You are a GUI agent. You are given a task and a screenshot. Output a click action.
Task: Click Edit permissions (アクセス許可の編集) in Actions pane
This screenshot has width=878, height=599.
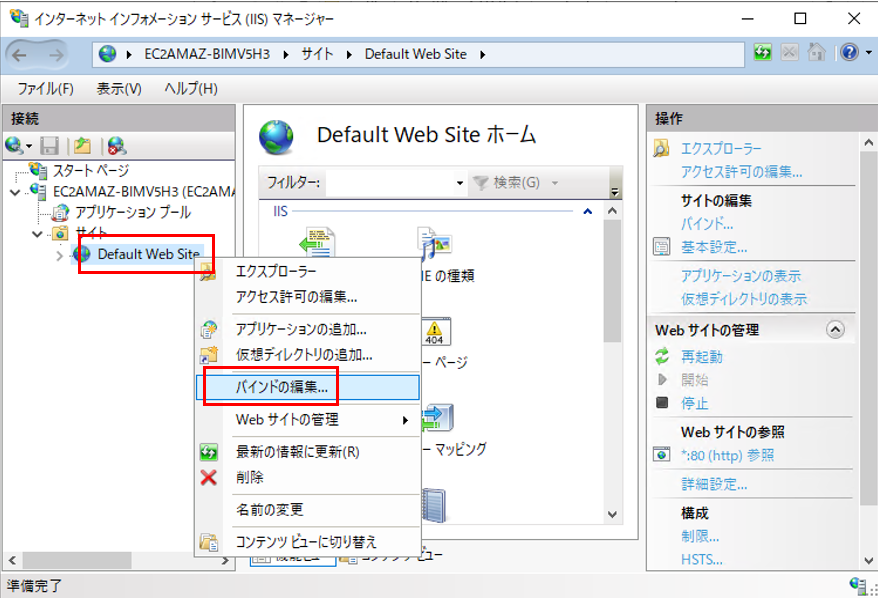[x=741, y=171]
